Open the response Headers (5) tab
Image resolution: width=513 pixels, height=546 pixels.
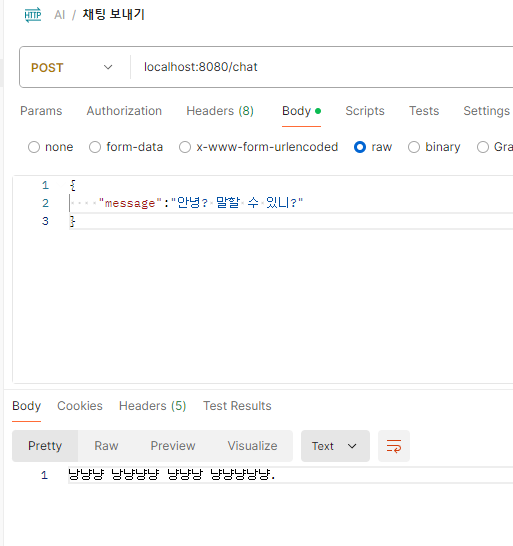pos(153,406)
